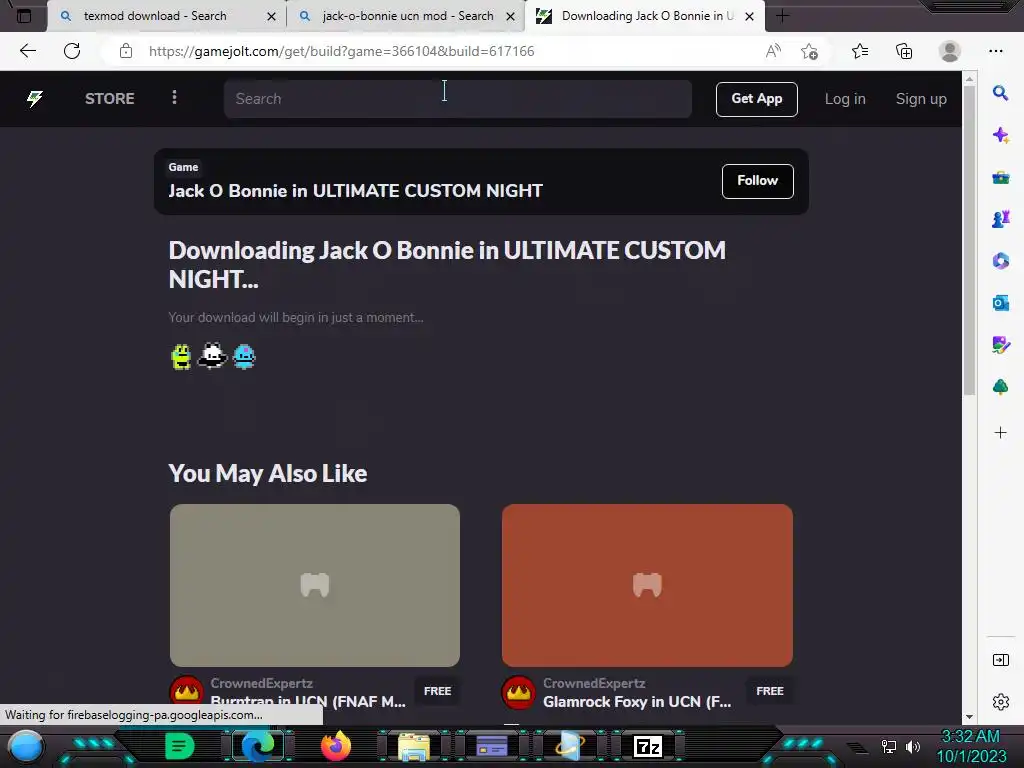Open the STORE link
1024x768 pixels.
pyautogui.click(x=110, y=99)
